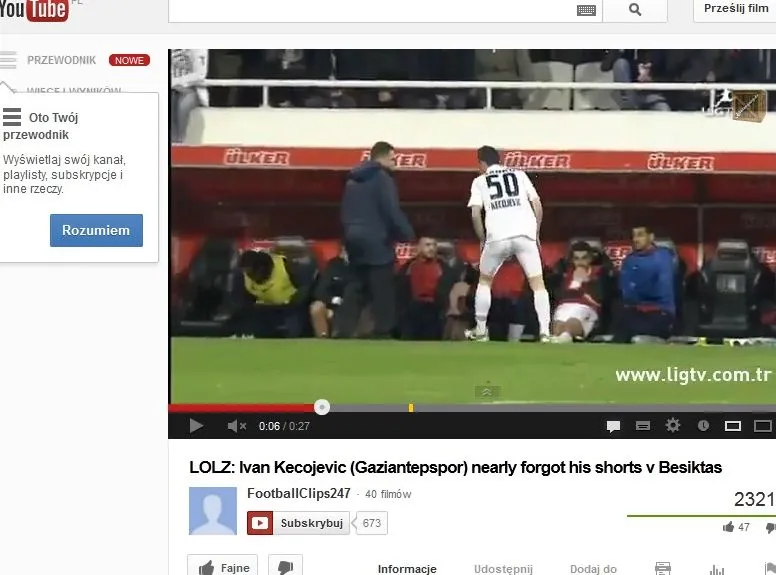Unmute the video via speaker icon
The width and height of the screenshot is (776, 575).
pyautogui.click(x=236, y=426)
